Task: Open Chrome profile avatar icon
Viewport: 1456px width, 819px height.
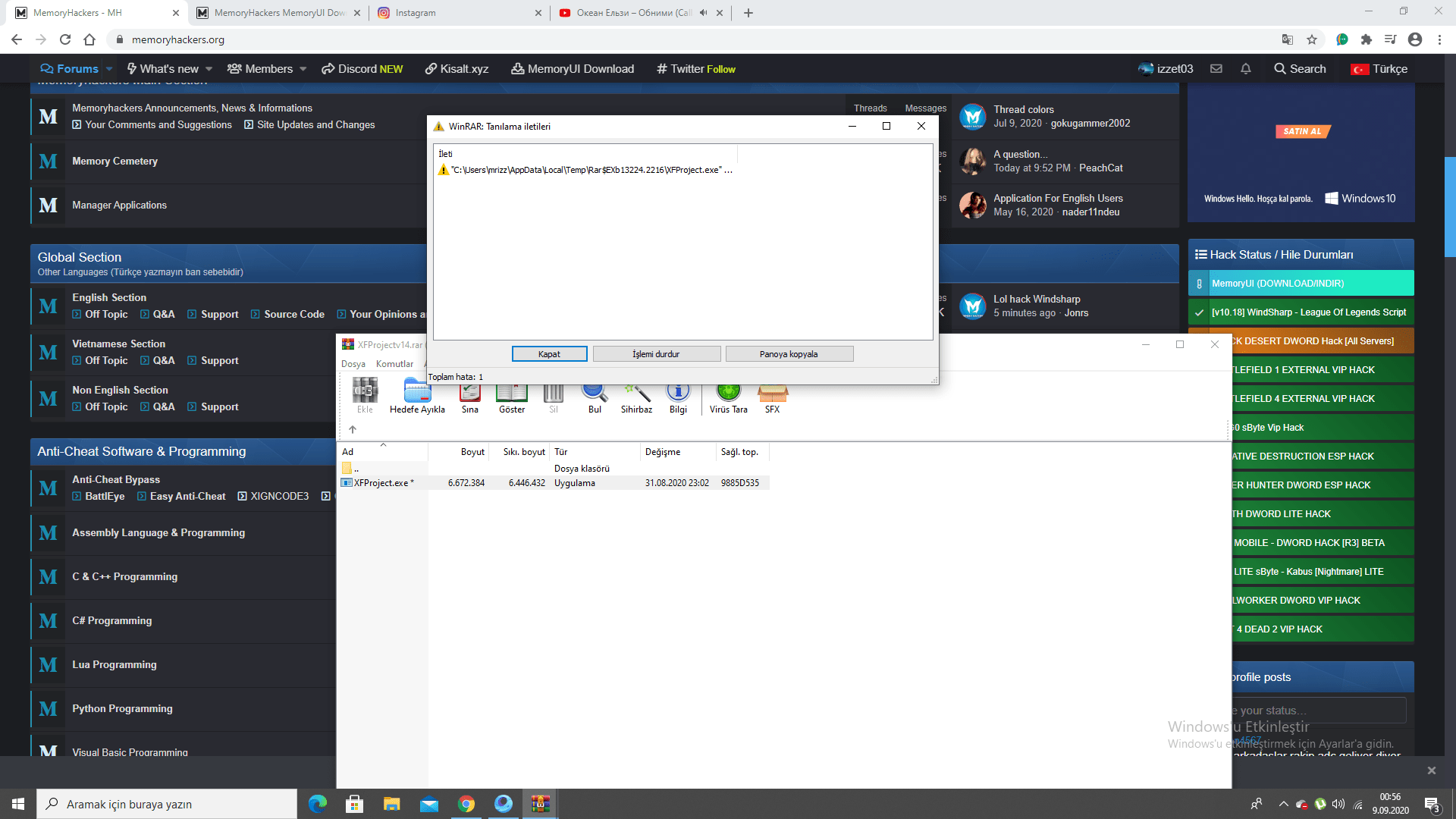Action: pos(1415,39)
